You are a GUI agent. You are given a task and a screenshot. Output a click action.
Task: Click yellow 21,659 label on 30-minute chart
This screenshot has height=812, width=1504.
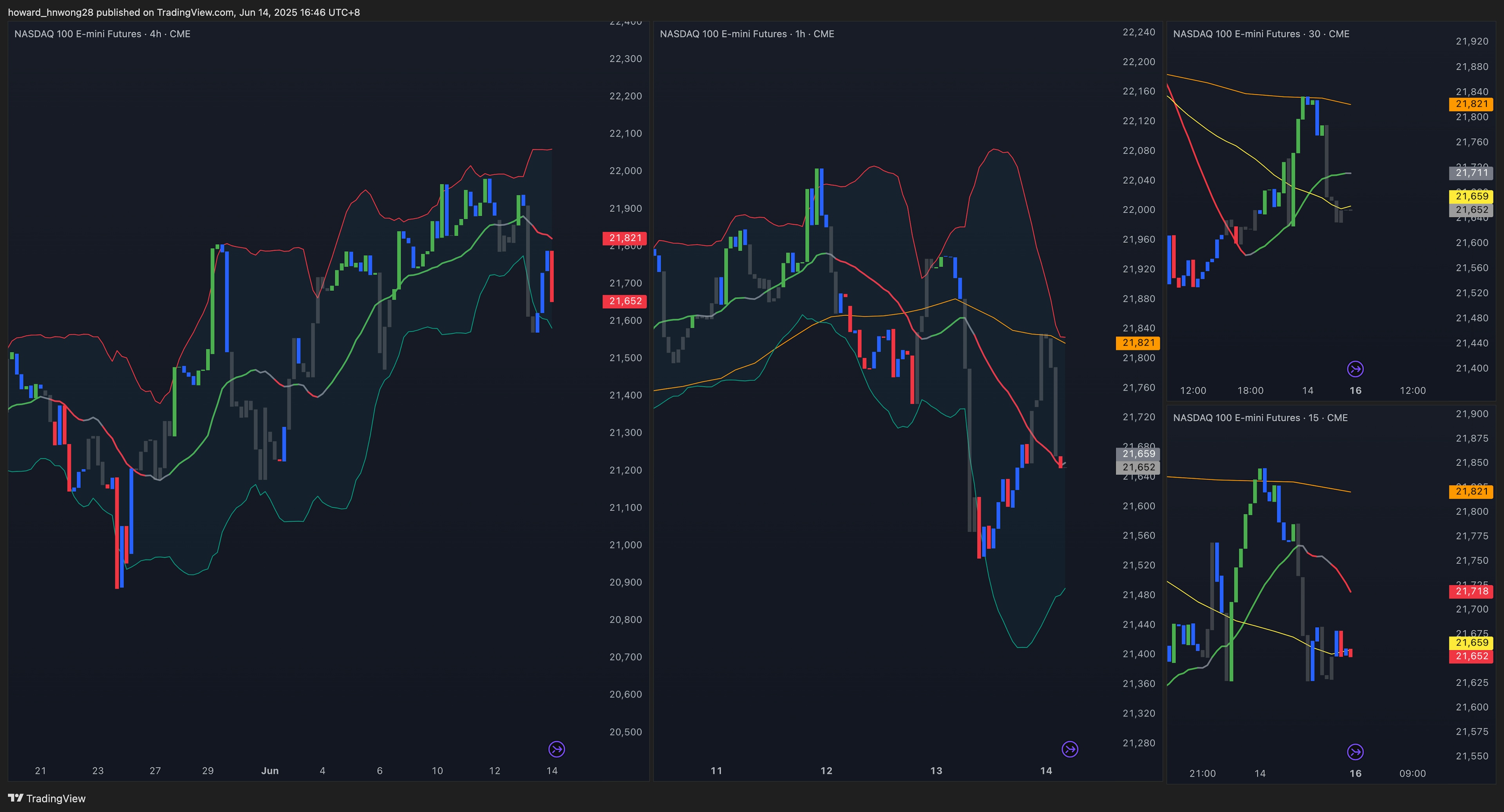(1471, 196)
